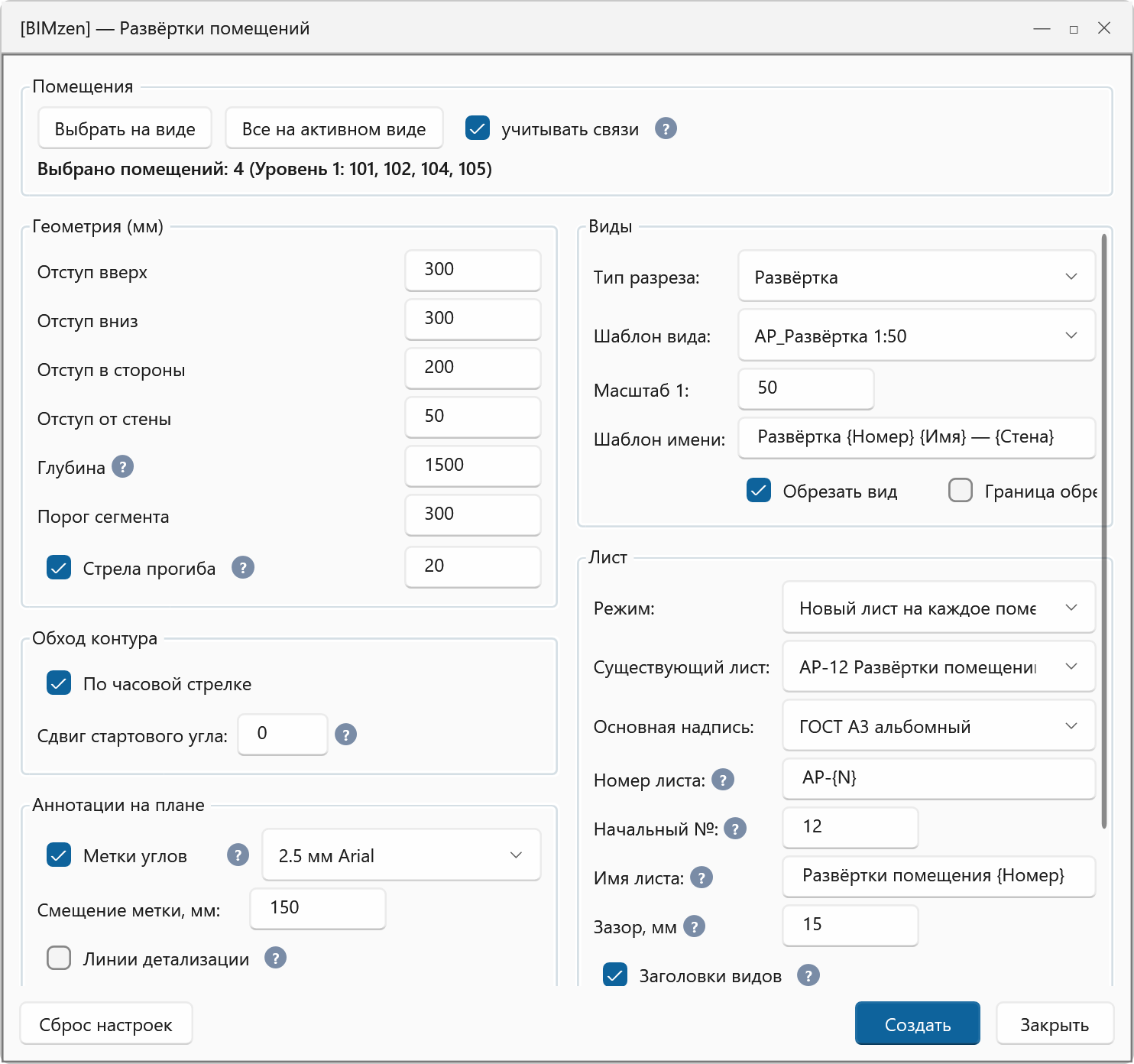Click Сдвиг стартового угла input field

tap(283, 734)
